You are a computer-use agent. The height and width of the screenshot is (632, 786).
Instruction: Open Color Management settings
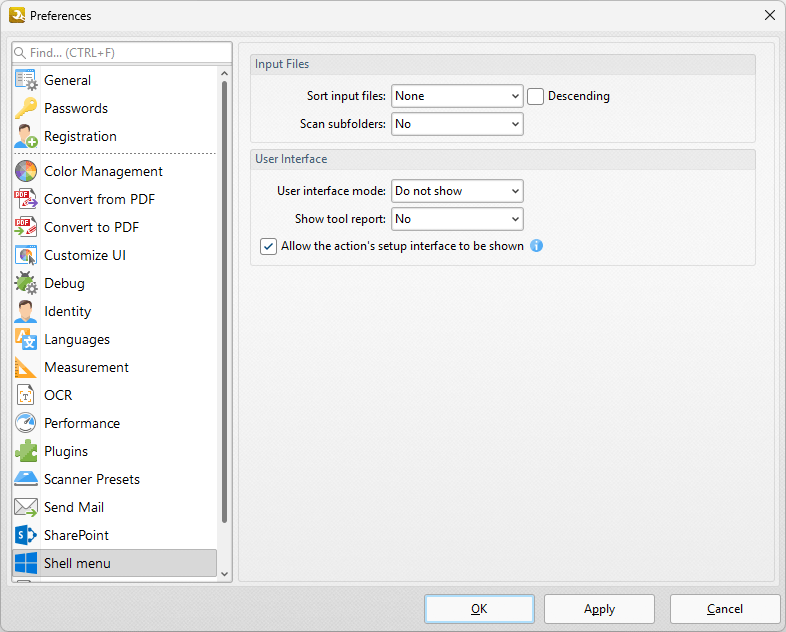[x=115, y=171]
